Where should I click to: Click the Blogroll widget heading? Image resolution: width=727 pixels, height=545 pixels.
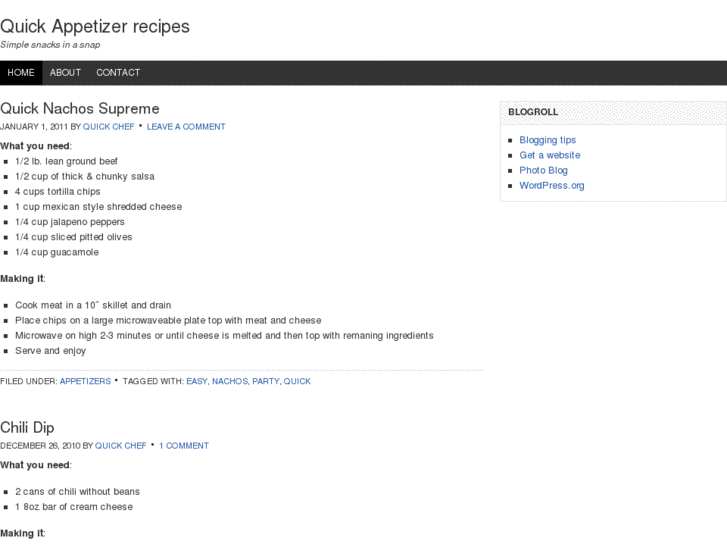[x=533, y=112]
